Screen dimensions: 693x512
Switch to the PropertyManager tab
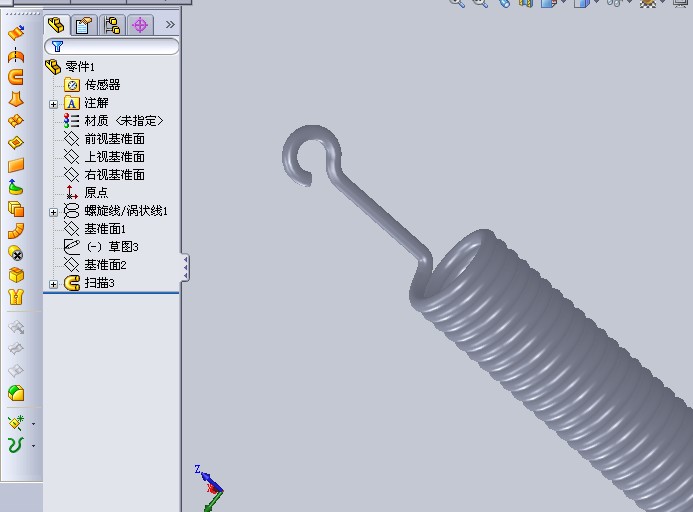click(x=84, y=25)
